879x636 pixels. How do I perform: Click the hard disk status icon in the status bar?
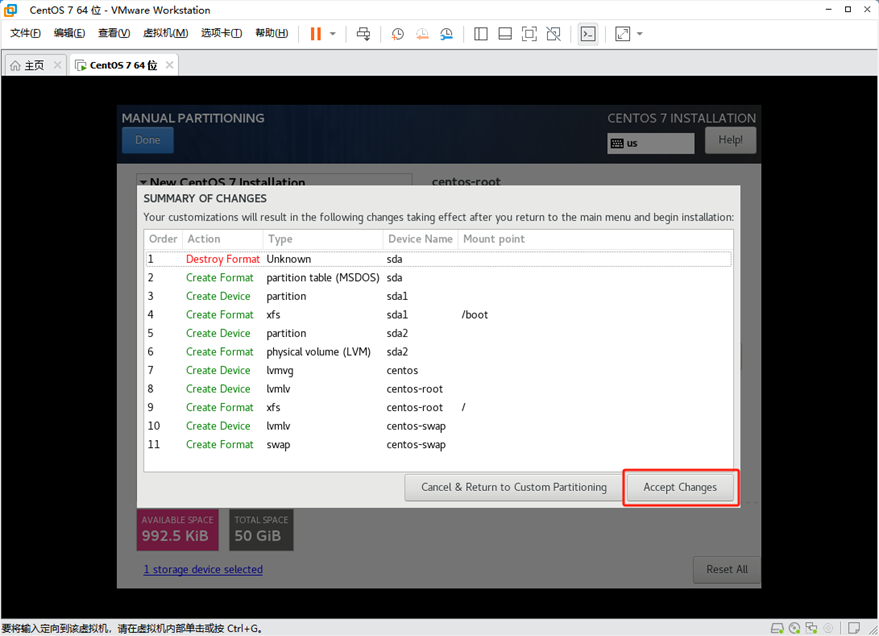[777, 628]
